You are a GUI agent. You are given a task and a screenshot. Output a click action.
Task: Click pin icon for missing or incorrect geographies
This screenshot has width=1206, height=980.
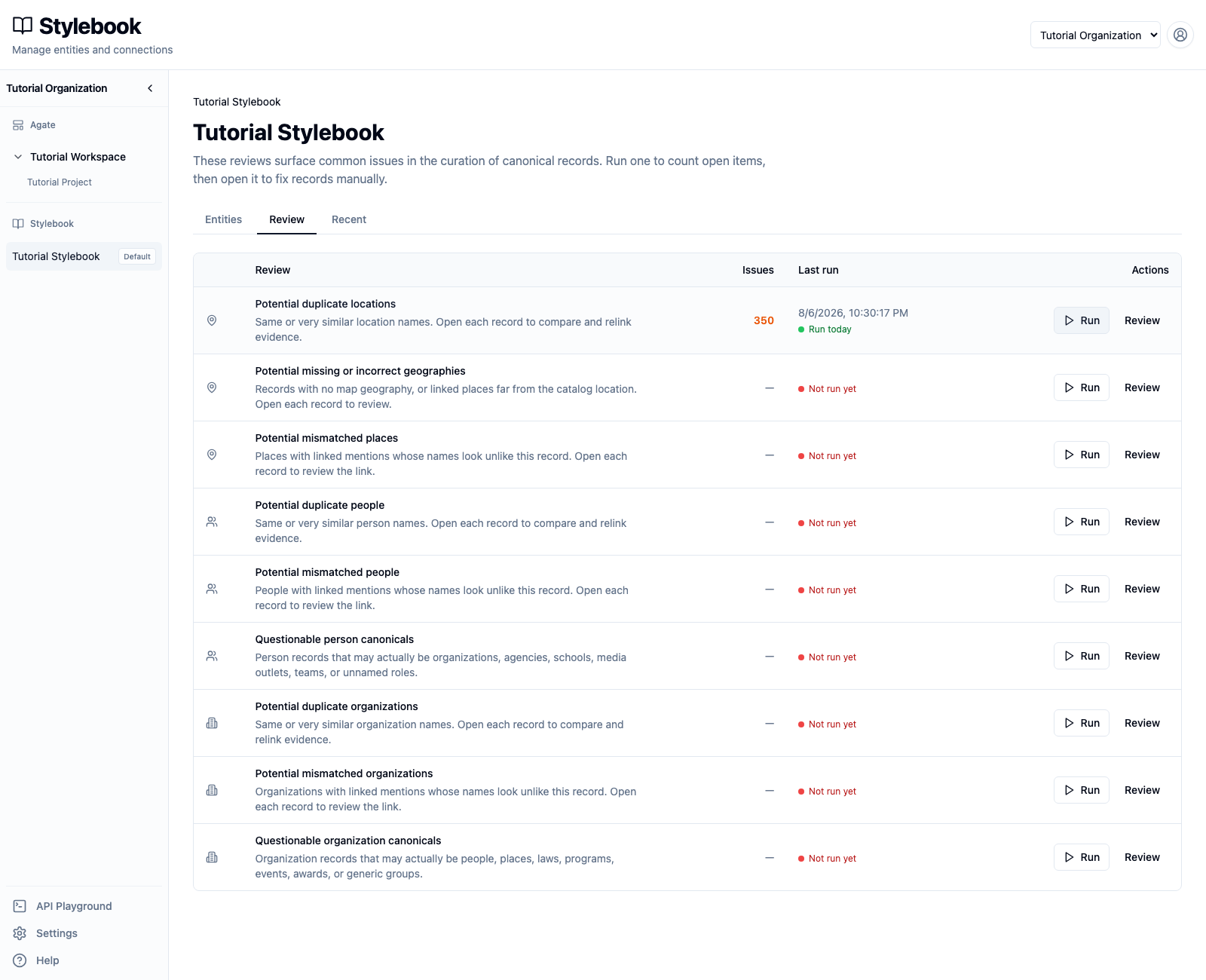(x=212, y=387)
